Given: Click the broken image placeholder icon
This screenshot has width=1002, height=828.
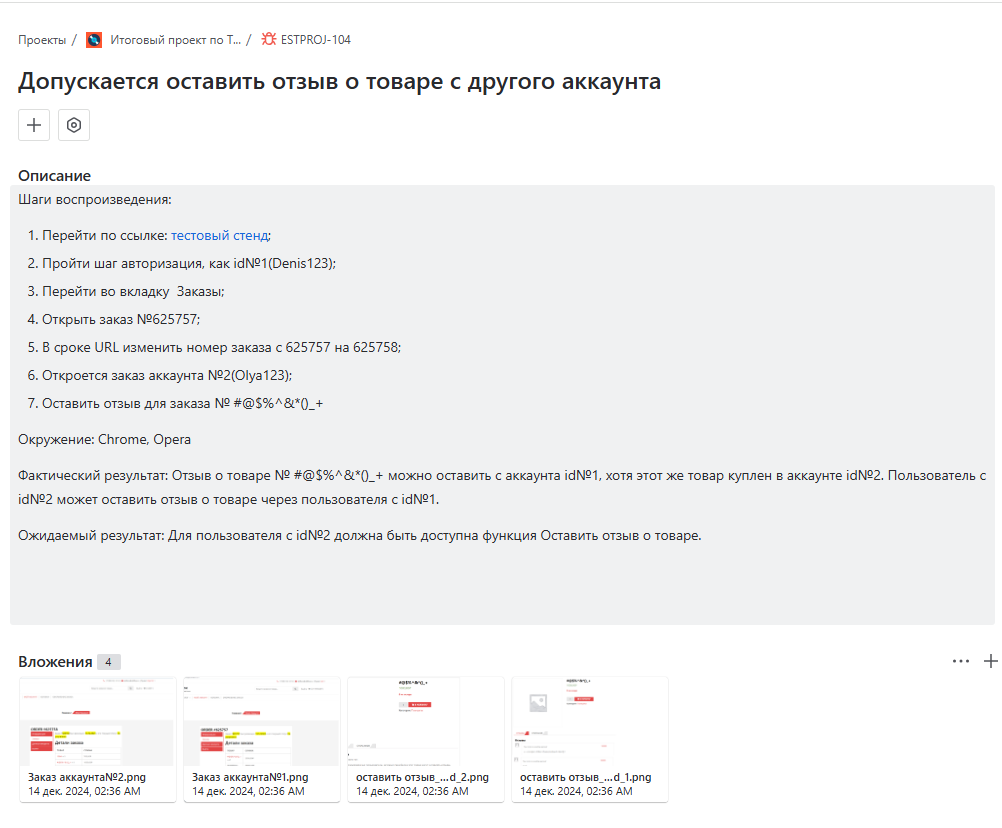Looking at the screenshot, I should coord(537,703).
